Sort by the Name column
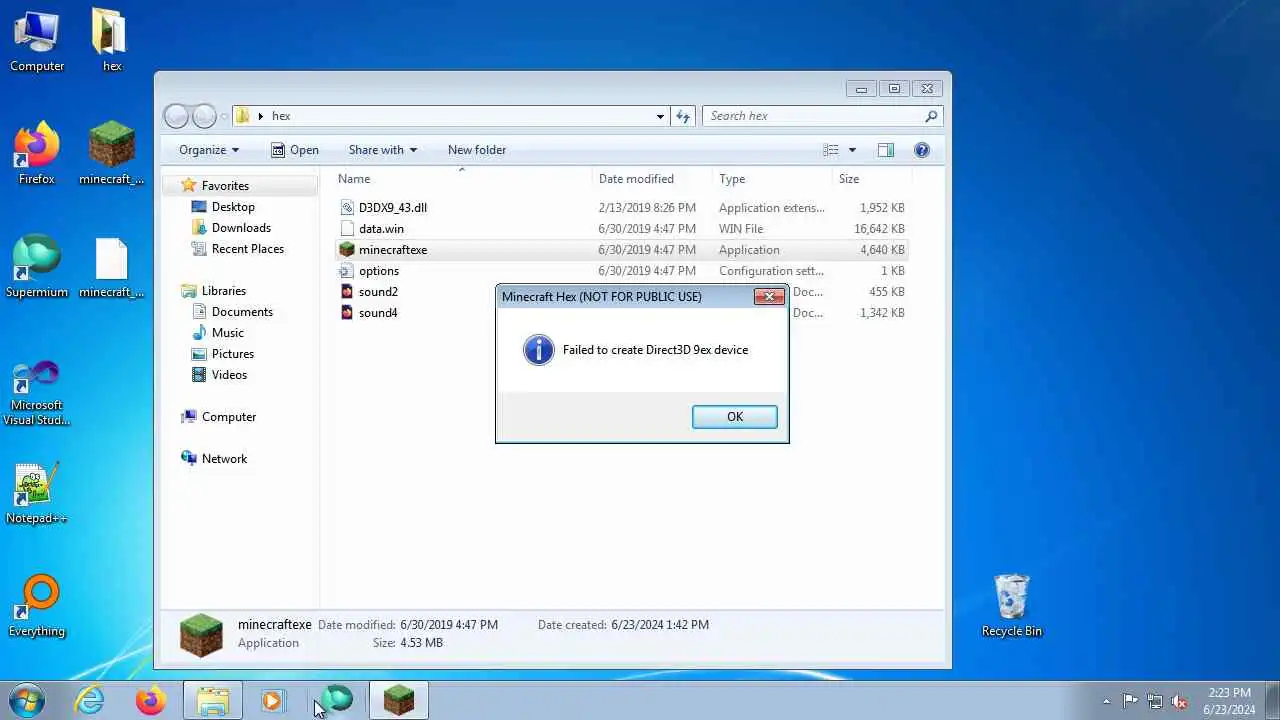Screen dimensions: 1280x720 462,179
